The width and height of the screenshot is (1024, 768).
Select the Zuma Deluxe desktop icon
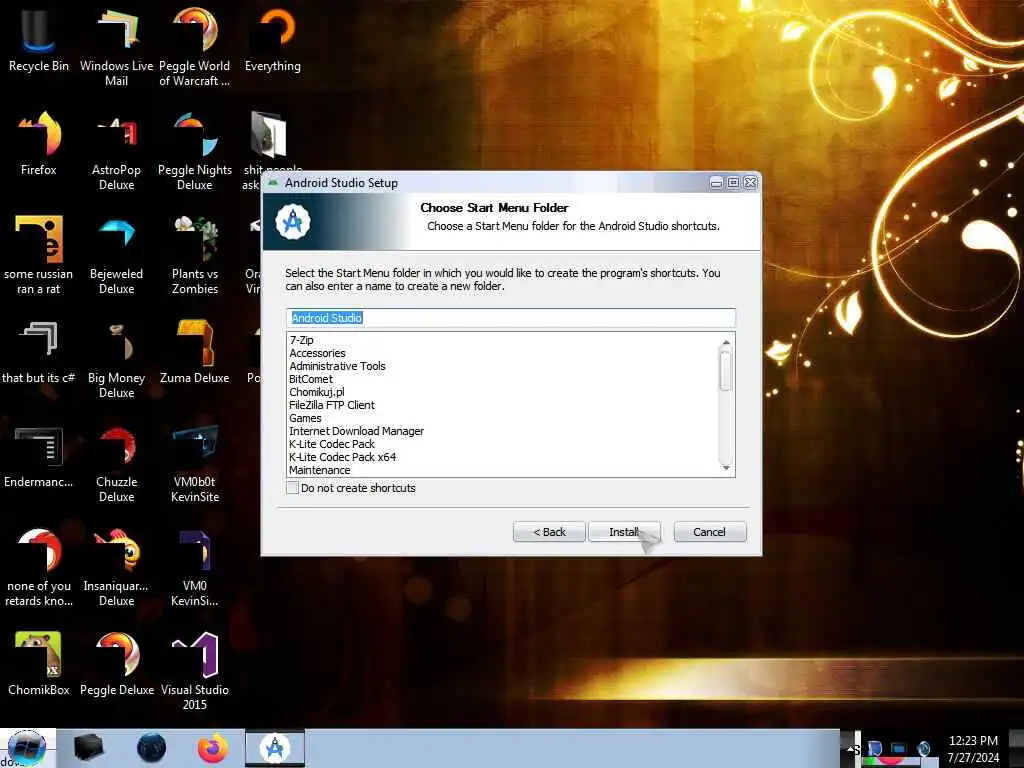coord(195,351)
